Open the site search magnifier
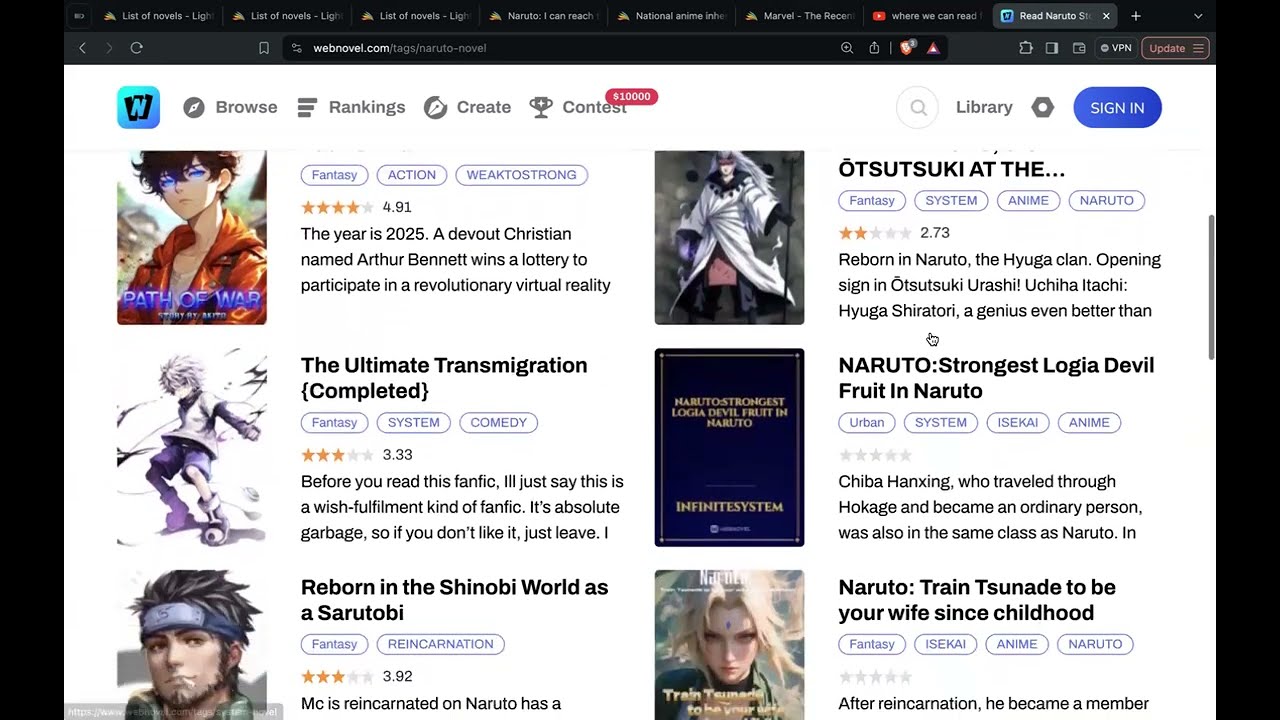This screenshot has width=1280, height=720. 918,108
